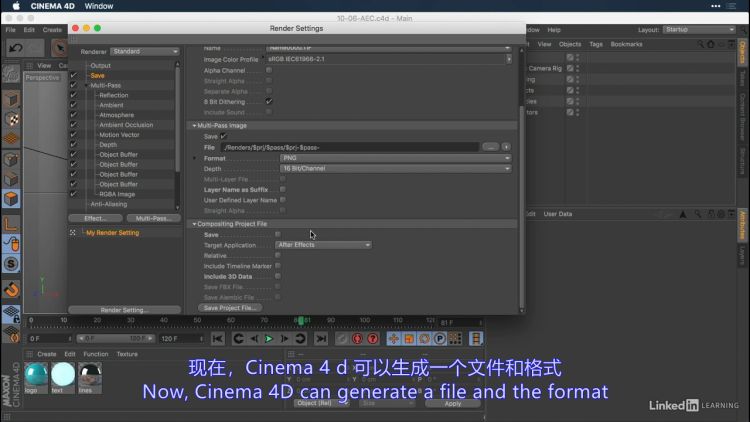Open the Renderer Standard dropdown
This screenshot has width=750, height=422.
(x=145, y=51)
